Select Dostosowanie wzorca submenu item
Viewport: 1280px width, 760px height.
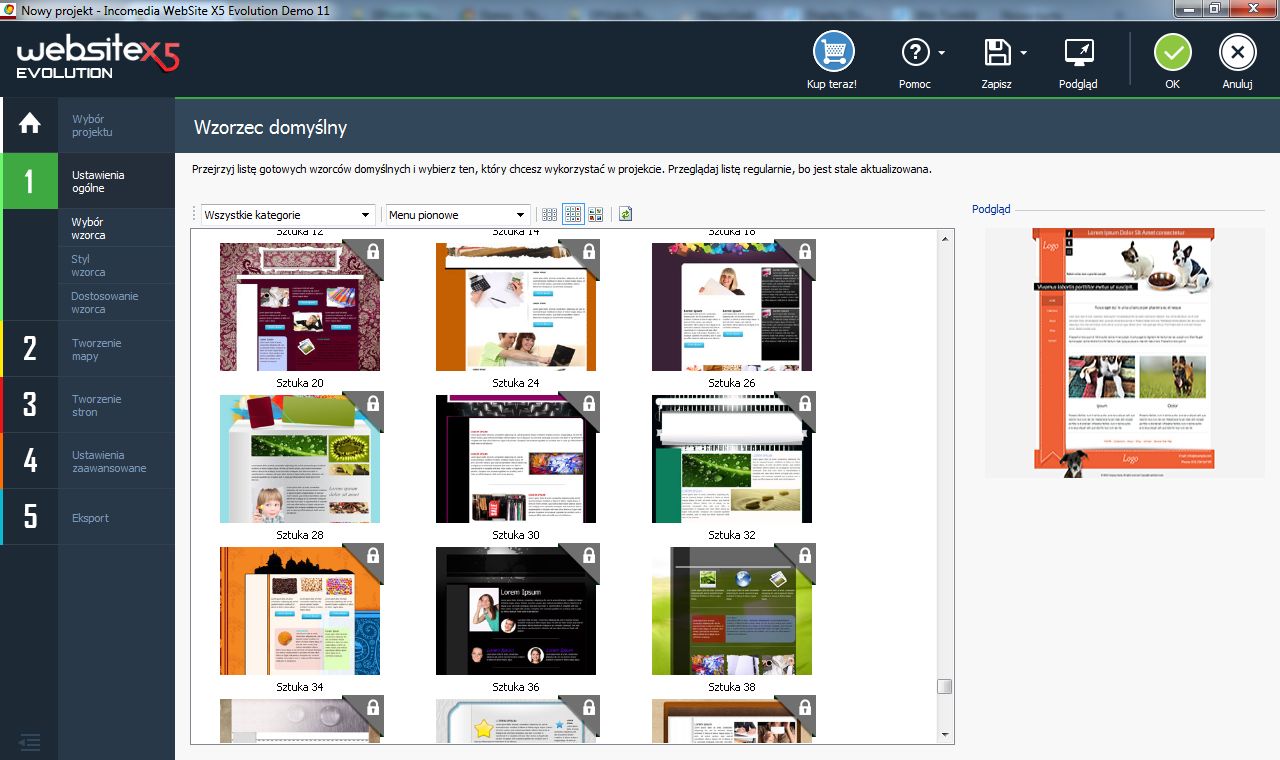tap(117, 302)
